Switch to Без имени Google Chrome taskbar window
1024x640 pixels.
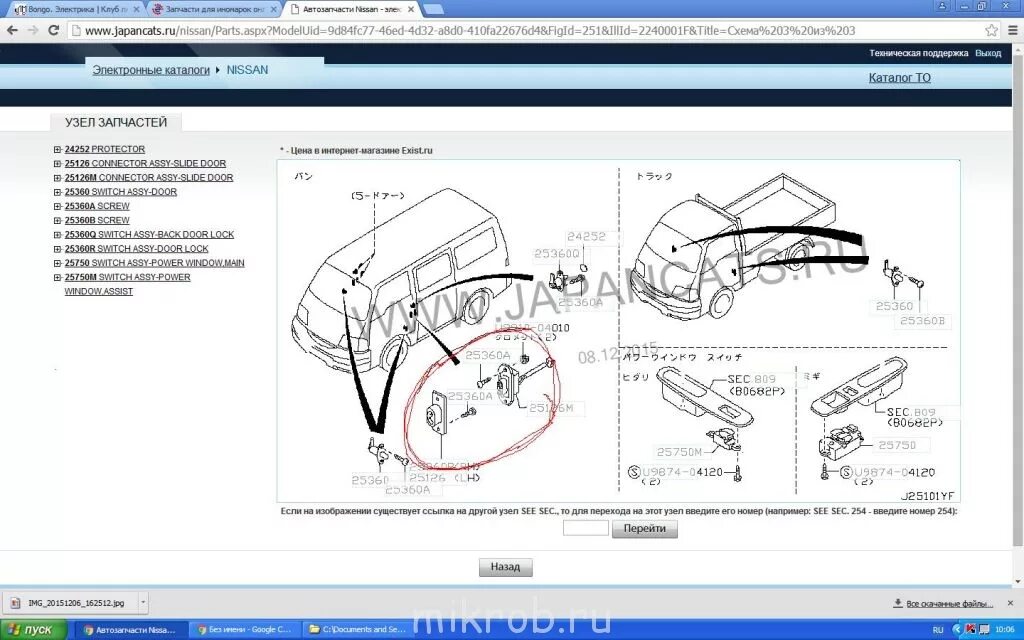pos(244,630)
